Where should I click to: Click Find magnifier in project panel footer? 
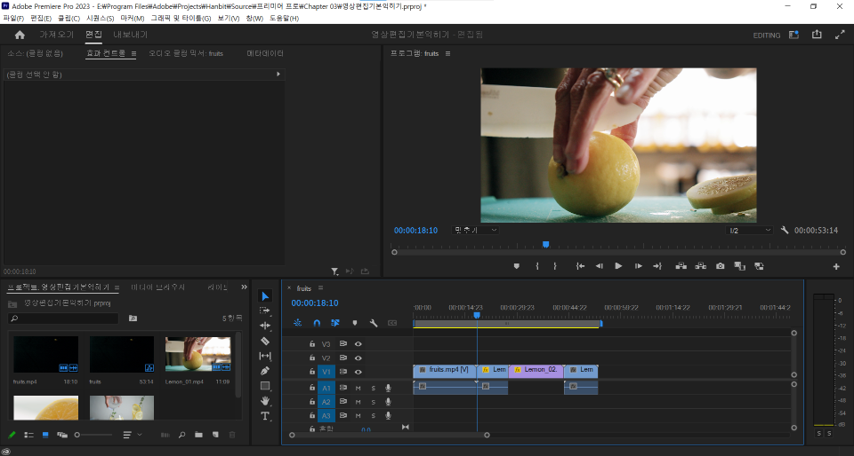pos(182,435)
